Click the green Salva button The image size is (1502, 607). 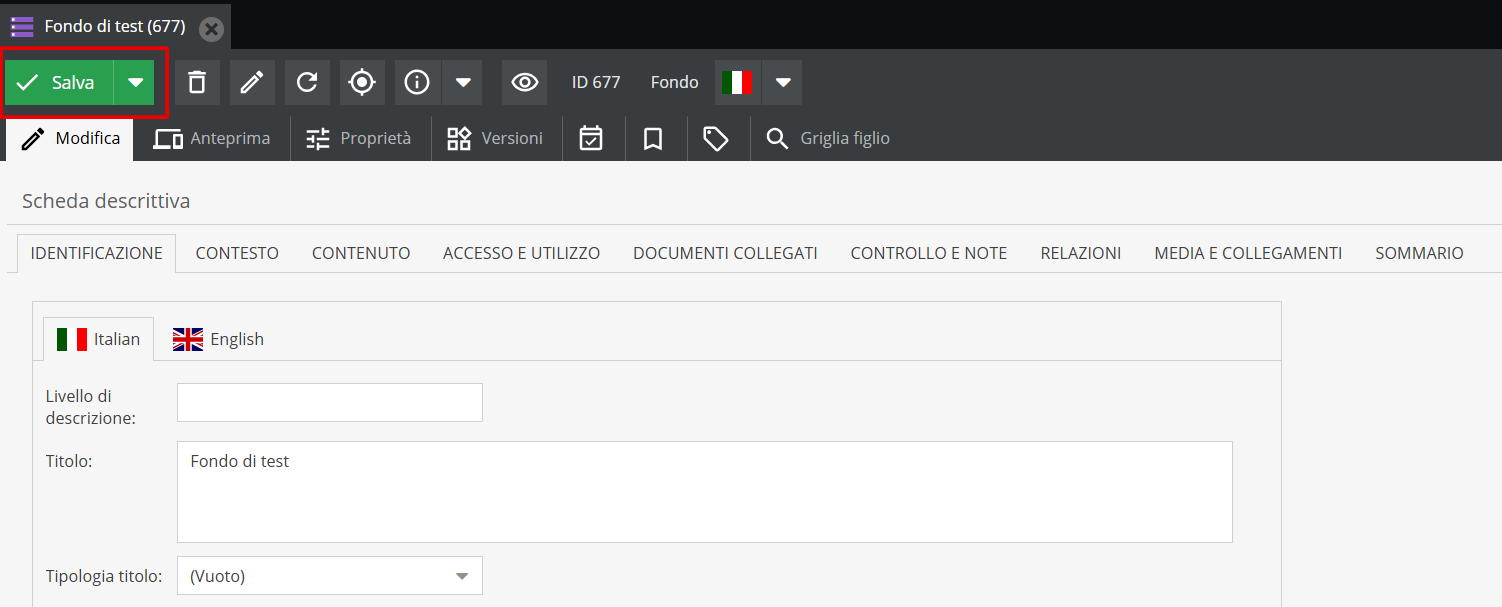(x=58, y=82)
